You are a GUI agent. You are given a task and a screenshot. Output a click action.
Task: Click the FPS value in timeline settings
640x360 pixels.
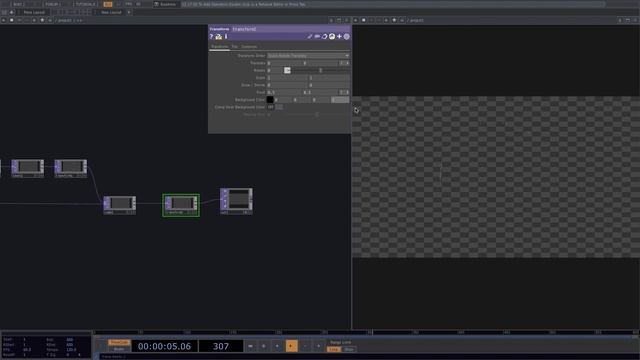[x=27, y=350]
